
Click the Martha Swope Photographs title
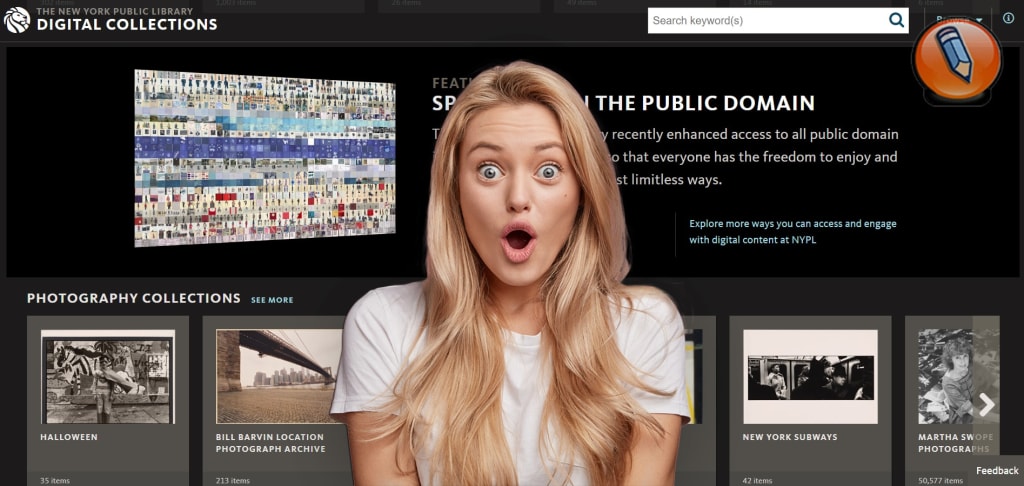(956, 443)
